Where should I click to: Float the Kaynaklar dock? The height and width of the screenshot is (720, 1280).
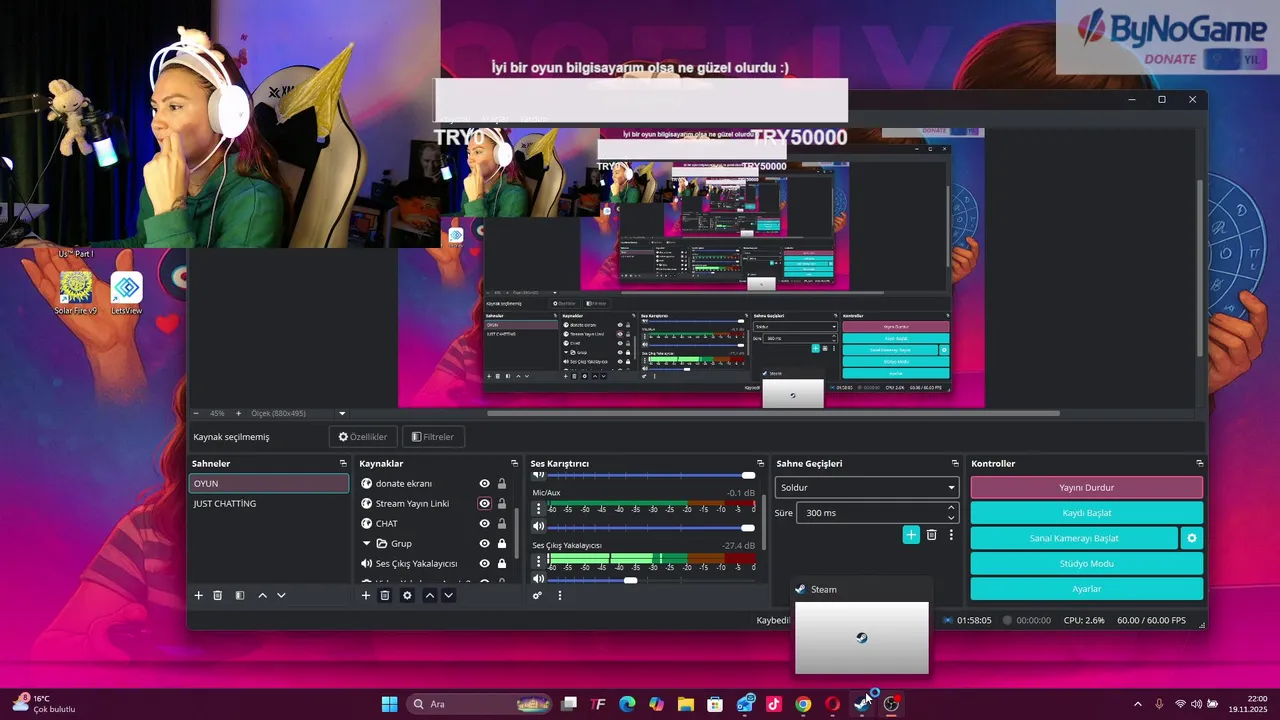(x=514, y=464)
